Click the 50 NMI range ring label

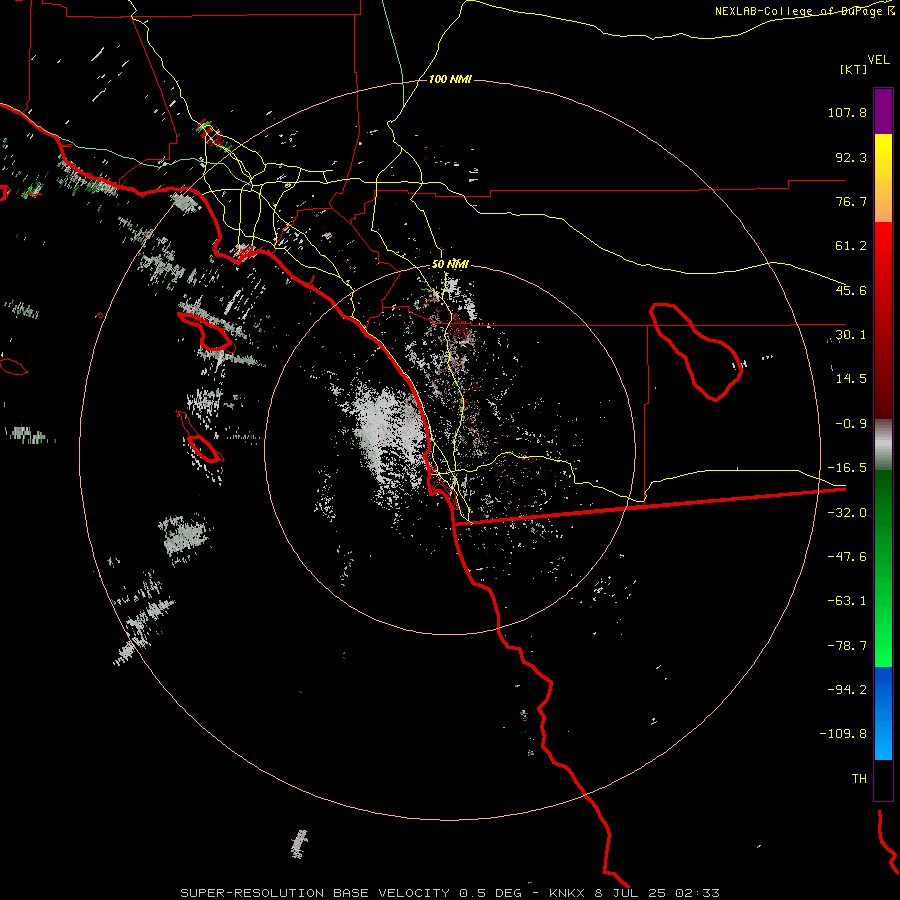click(x=450, y=265)
